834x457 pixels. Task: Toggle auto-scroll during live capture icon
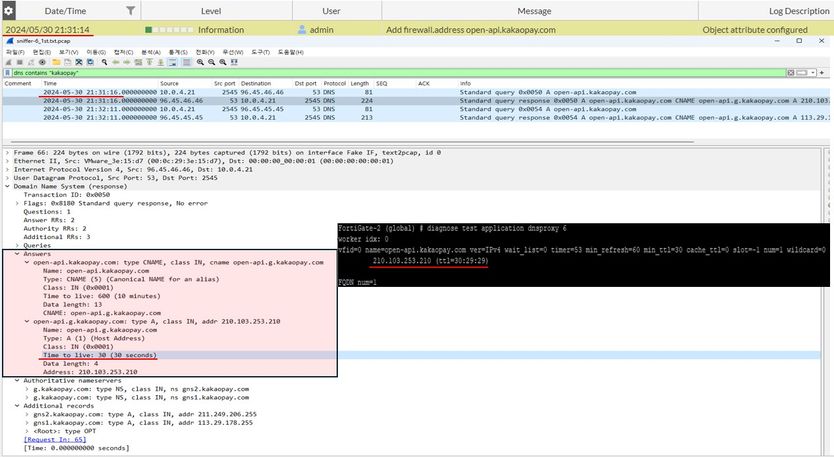click(173, 62)
